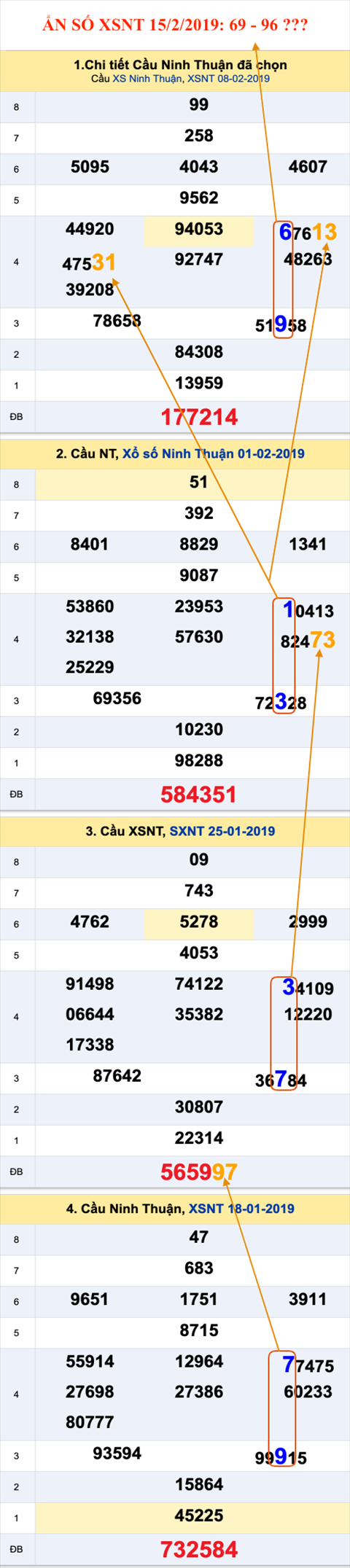This screenshot has height=1568, width=350.
Task: Click the number 5095
Action: pos(90,167)
